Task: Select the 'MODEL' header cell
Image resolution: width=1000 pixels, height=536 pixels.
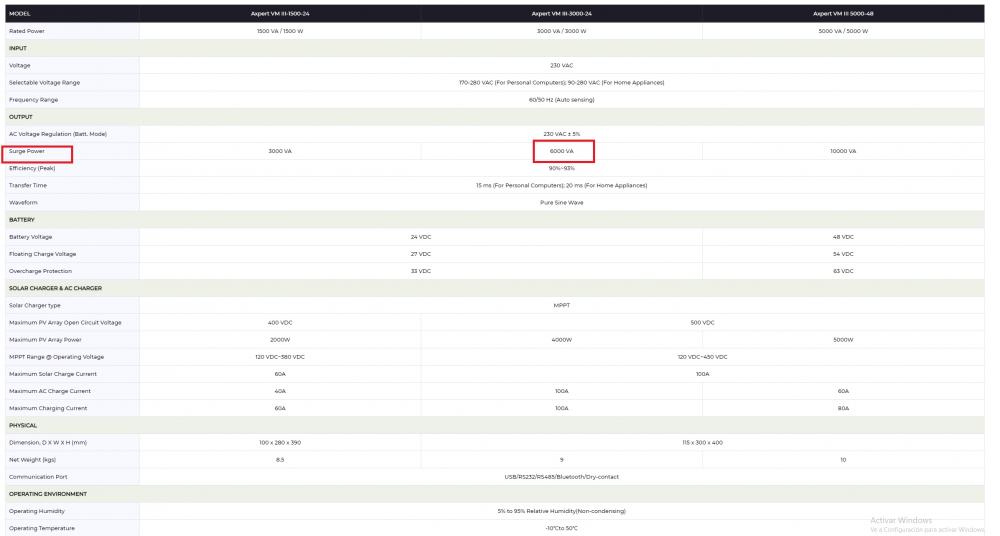Action: click(20, 13)
